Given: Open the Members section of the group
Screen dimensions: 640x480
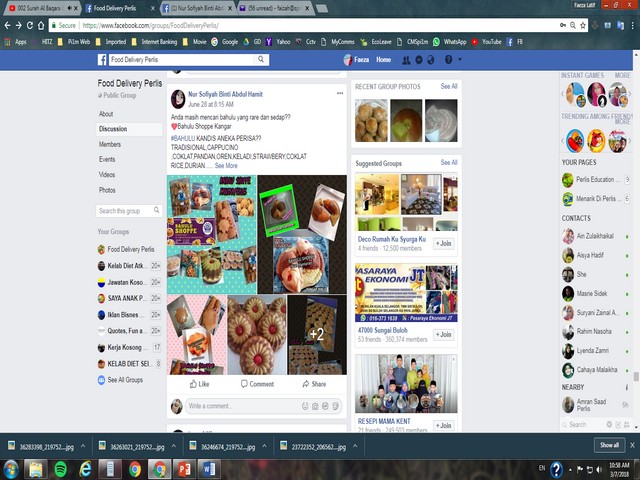Looking at the screenshot, I should pyautogui.click(x=110, y=144).
